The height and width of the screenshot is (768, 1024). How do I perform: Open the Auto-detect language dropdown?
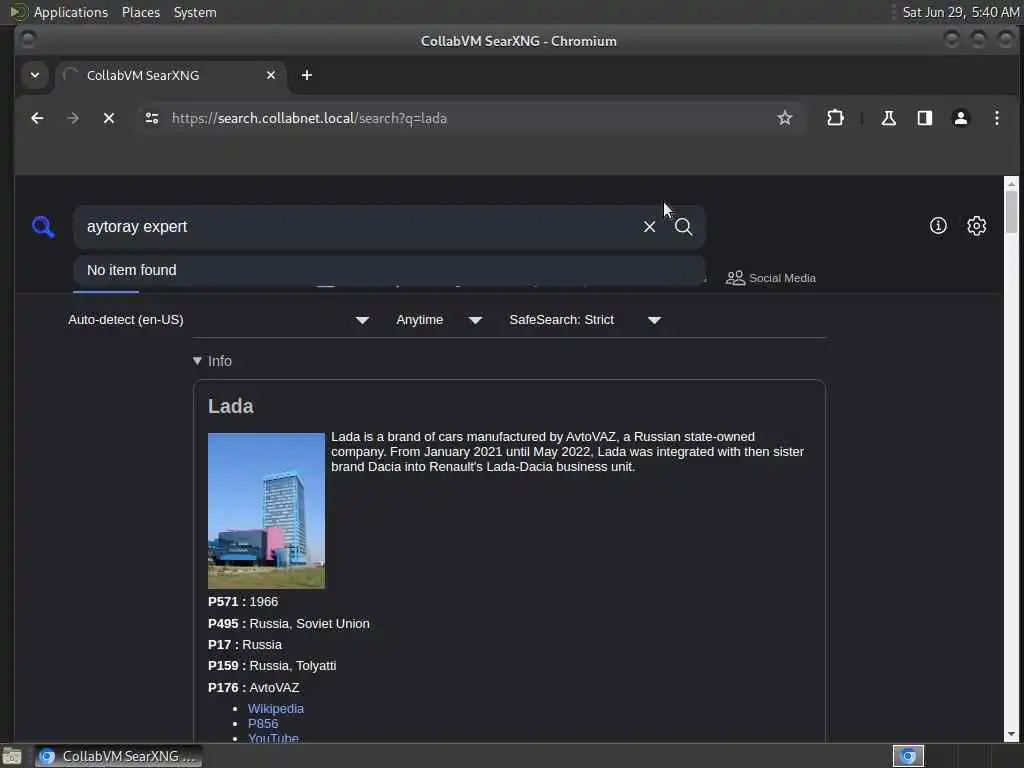click(x=219, y=320)
